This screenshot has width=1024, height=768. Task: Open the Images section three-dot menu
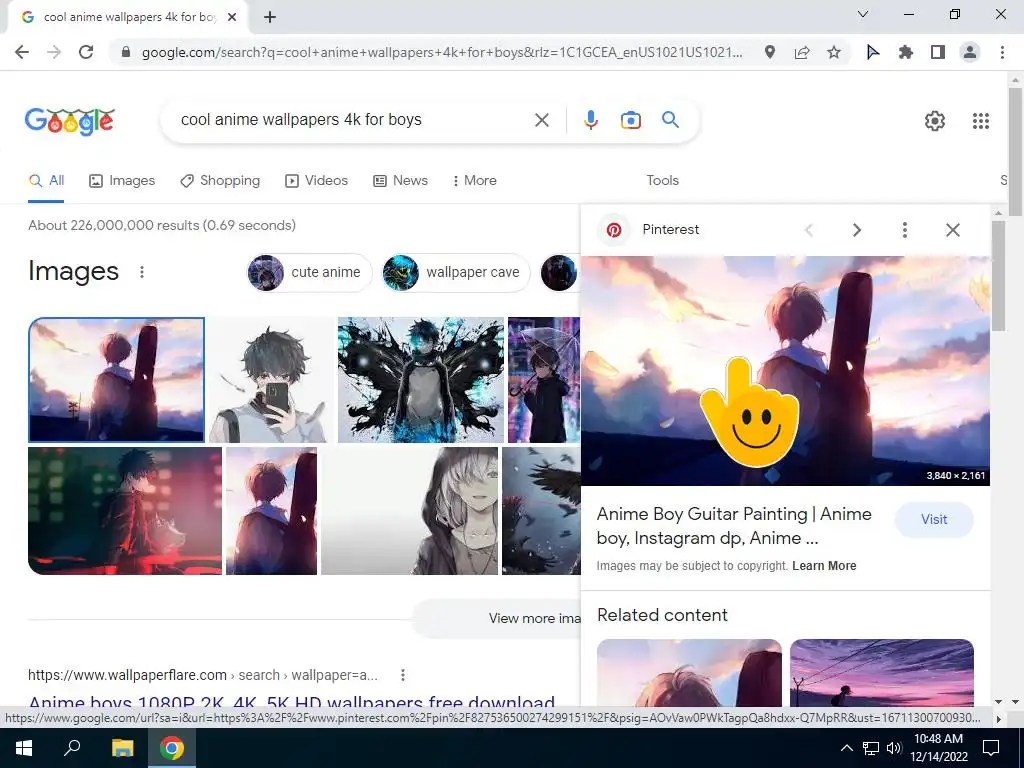pyautogui.click(x=142, y=272)
